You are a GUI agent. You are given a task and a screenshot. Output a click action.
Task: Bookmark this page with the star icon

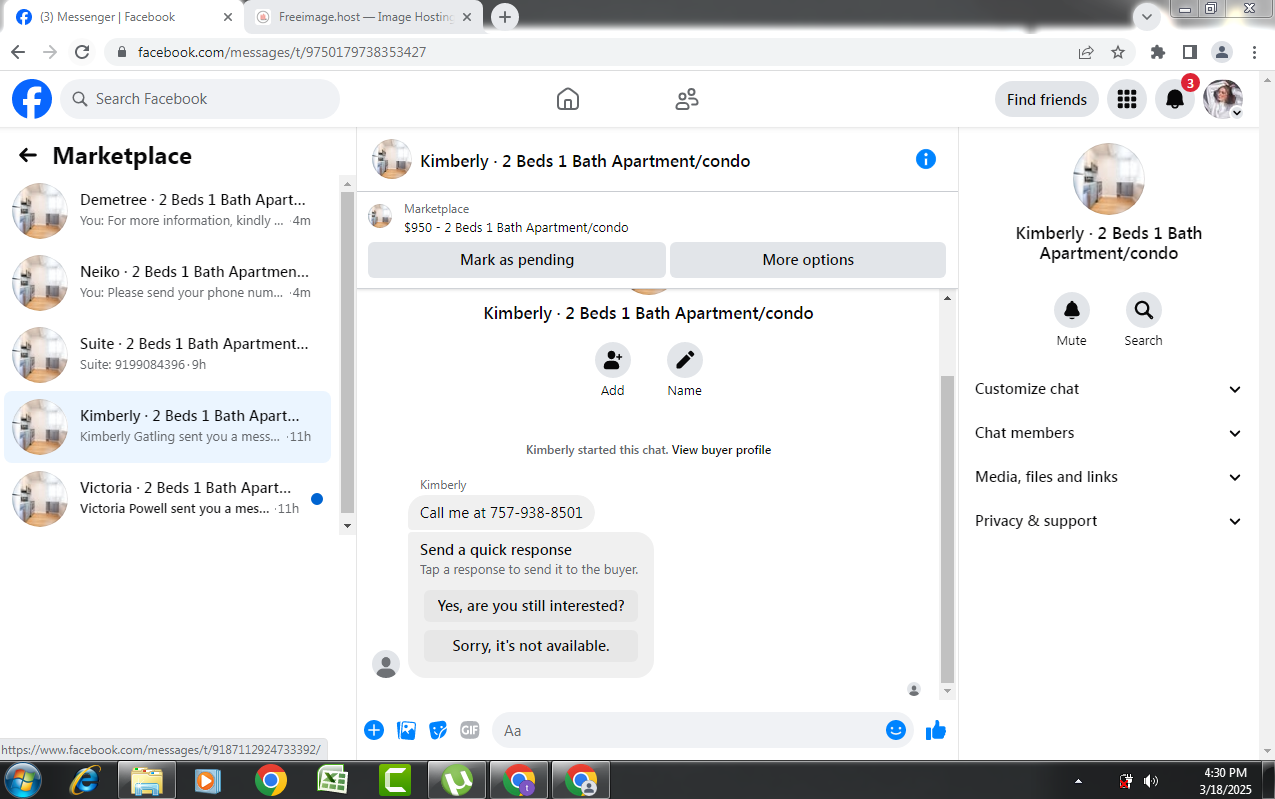(x=1118, y=52)
